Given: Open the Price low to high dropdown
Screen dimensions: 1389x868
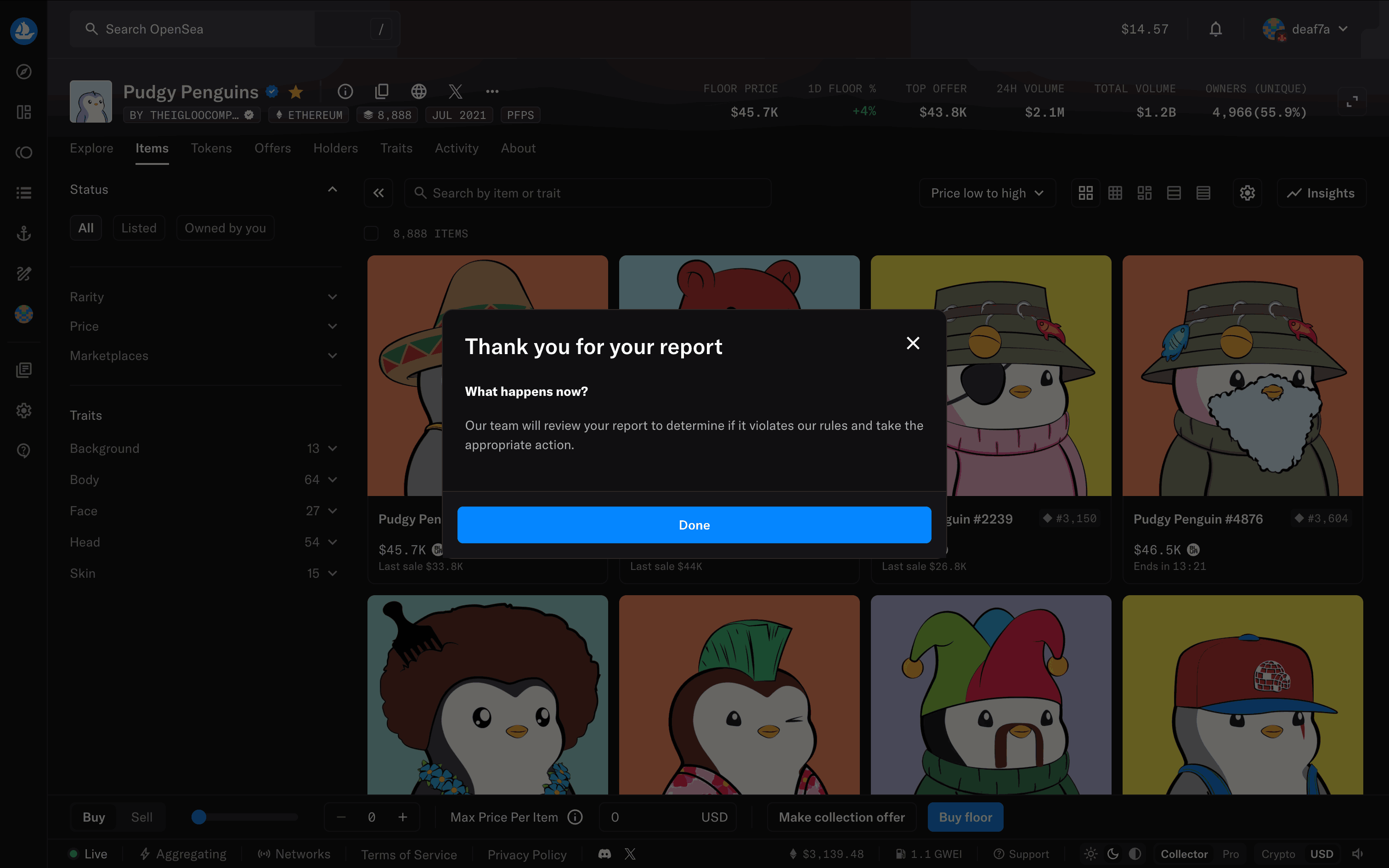Looking at the screenshot, I should [987, 193].
